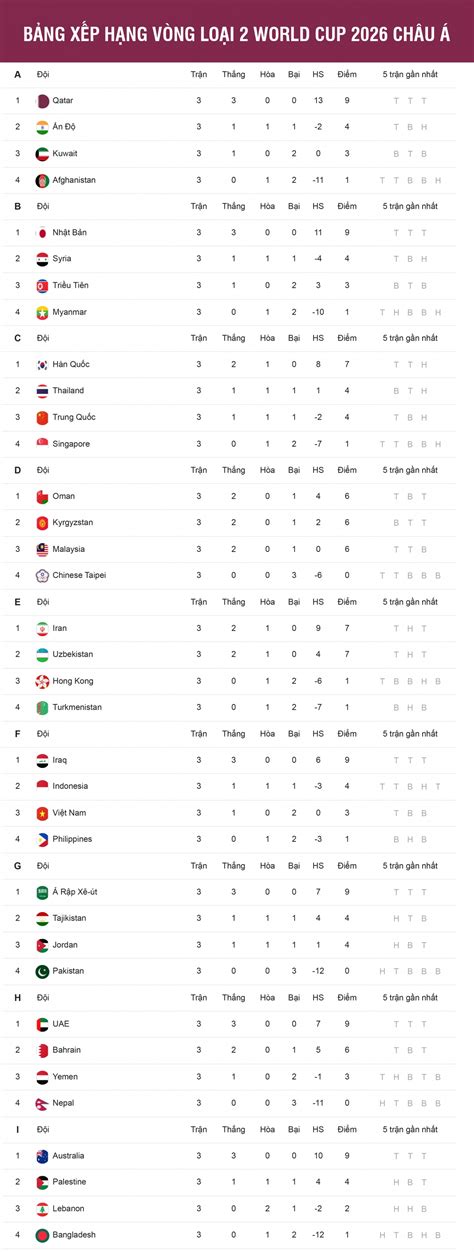The image size is (474, 1252).
Task: Click the Indonesia flag icon
Action: 42,786
